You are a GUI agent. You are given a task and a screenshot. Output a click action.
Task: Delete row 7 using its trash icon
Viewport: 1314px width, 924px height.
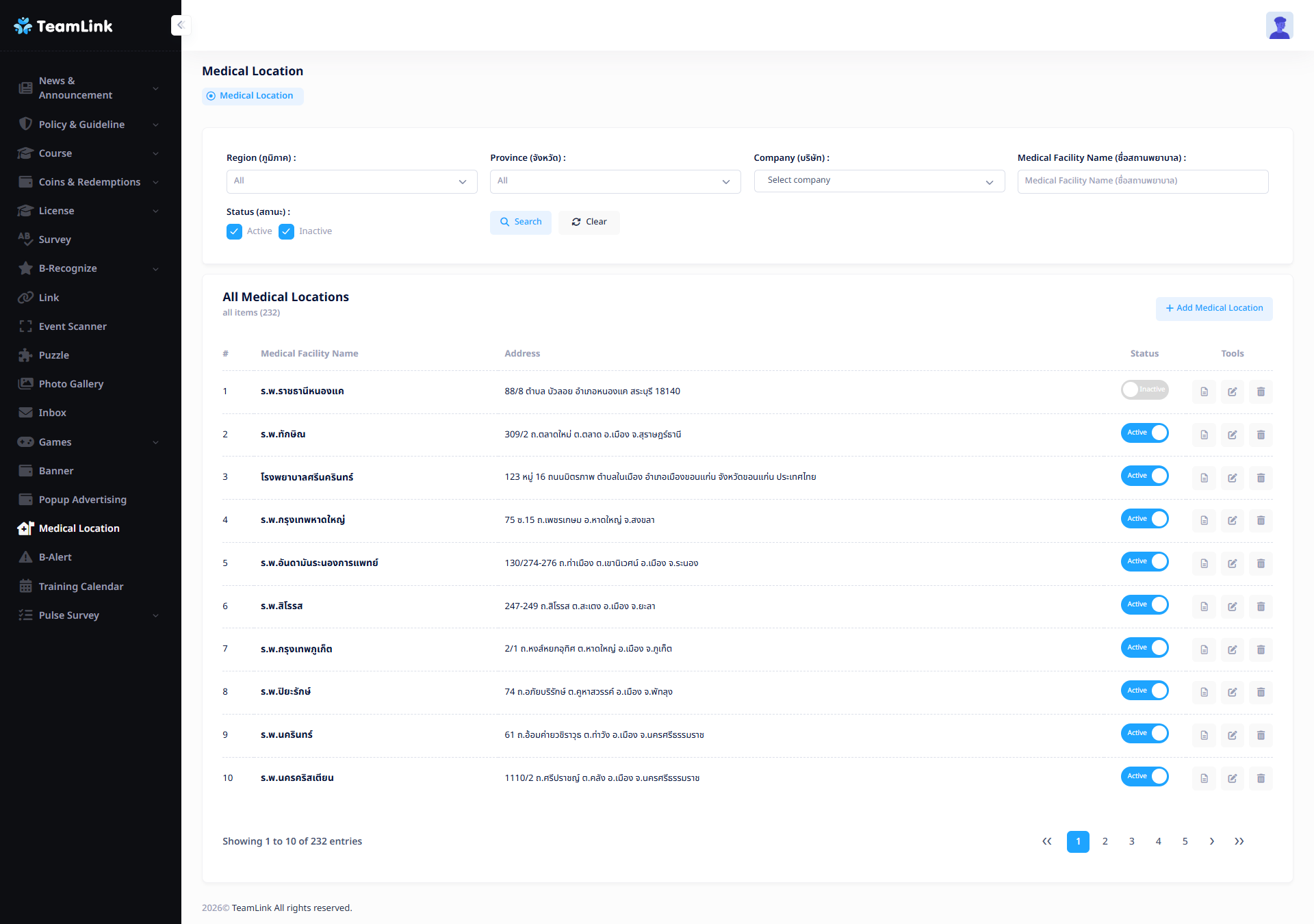pyautogui.click(x=1261, y=650)
